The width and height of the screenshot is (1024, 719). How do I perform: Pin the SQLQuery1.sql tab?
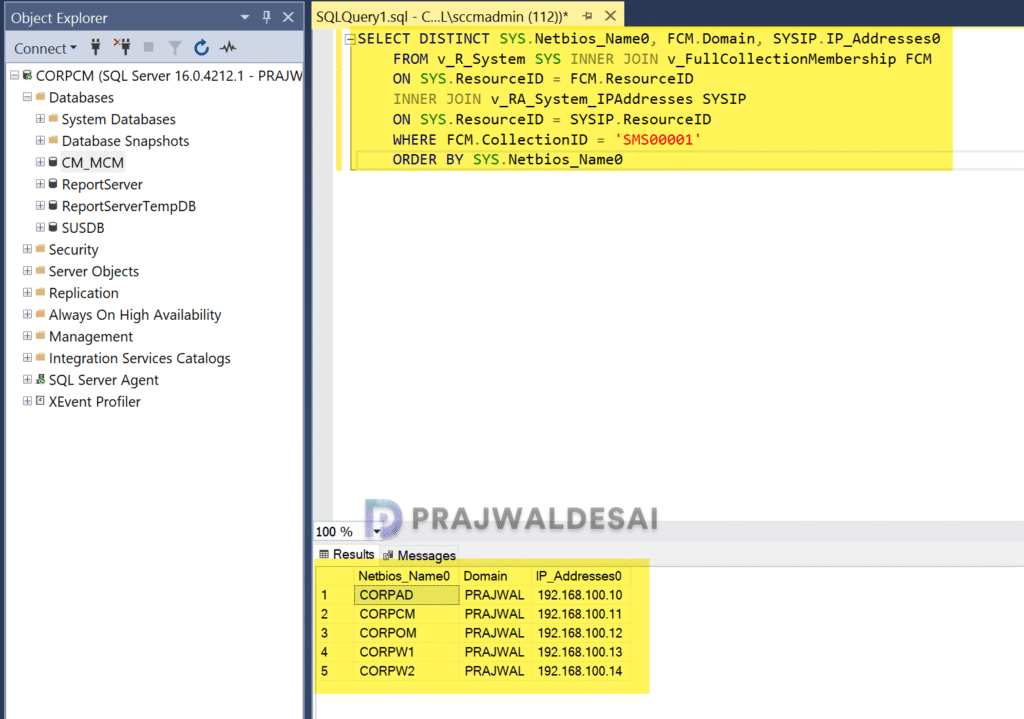587,16
